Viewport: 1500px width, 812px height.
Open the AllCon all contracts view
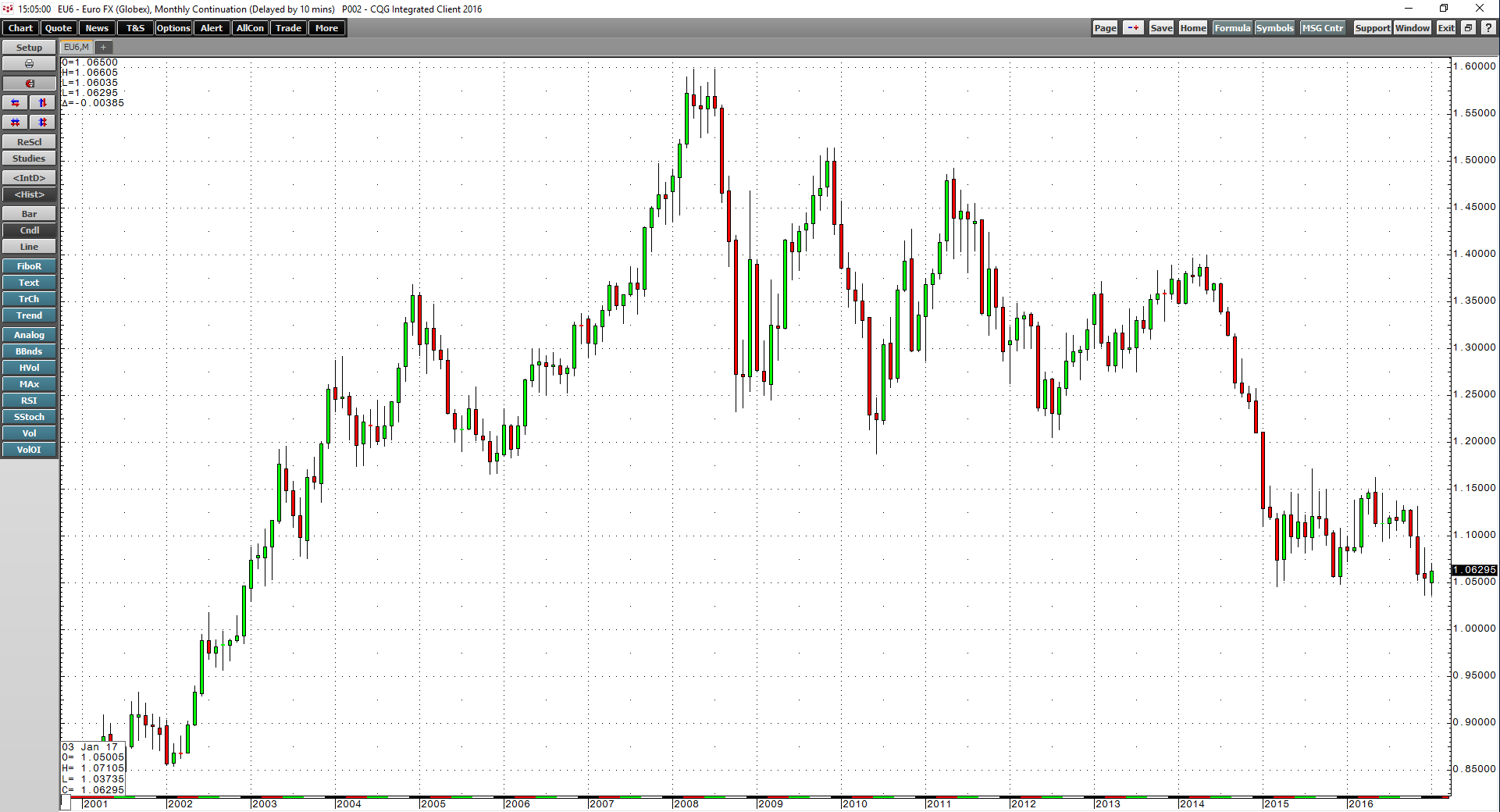(x=250, y=28)
